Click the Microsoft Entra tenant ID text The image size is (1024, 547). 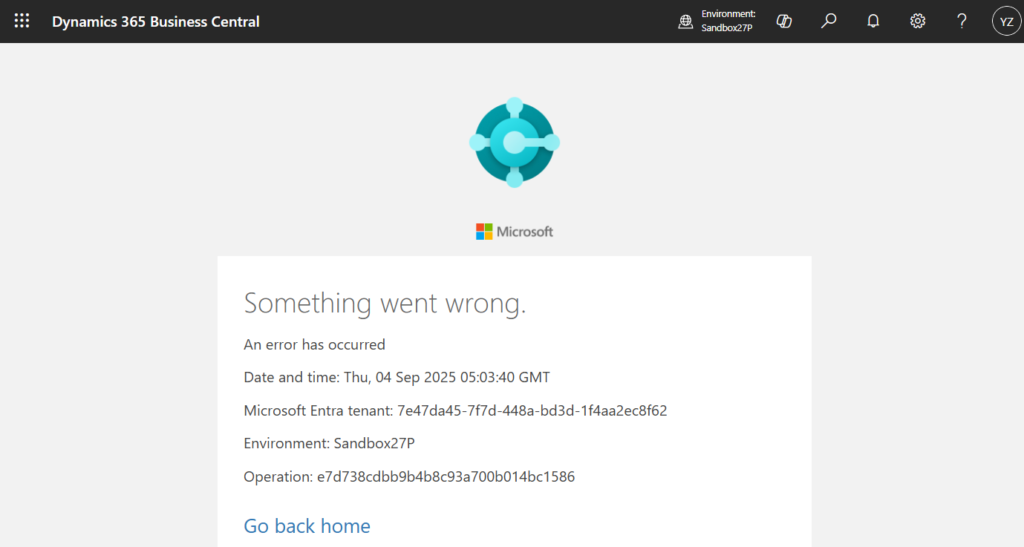(x=531, y=411)
